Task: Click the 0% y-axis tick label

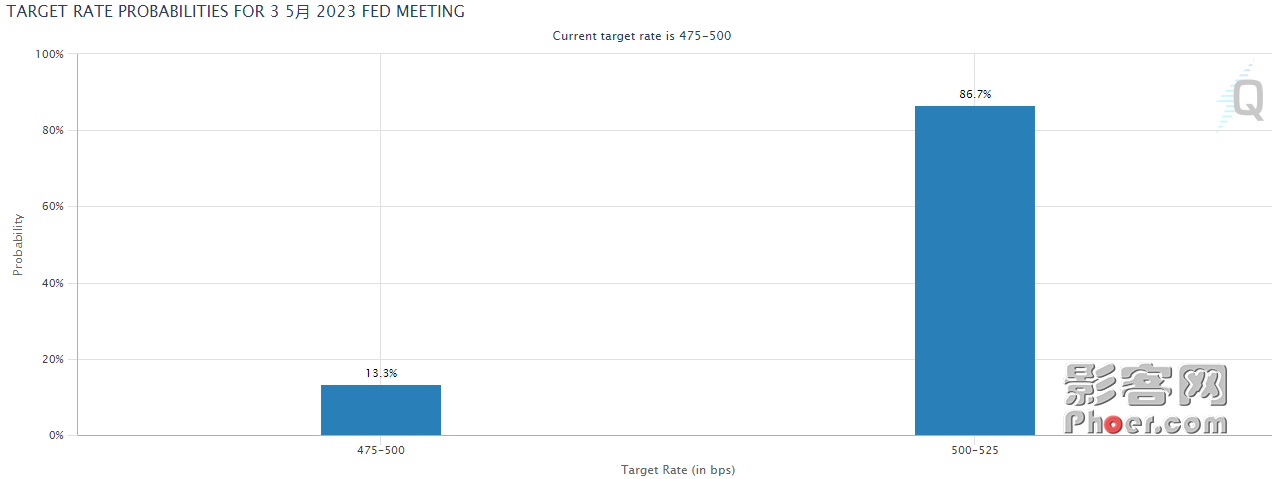Action: (x=56, y=435)
